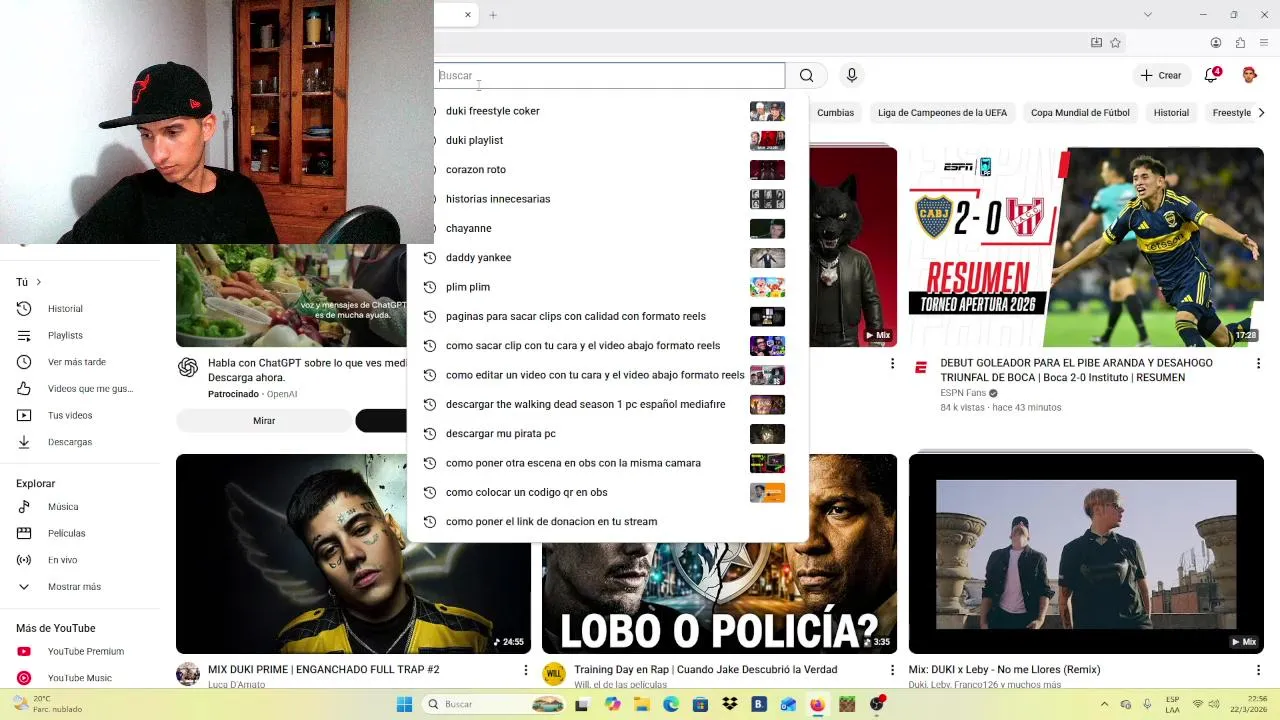Open a new browser tab

click(x=493, y=15)
